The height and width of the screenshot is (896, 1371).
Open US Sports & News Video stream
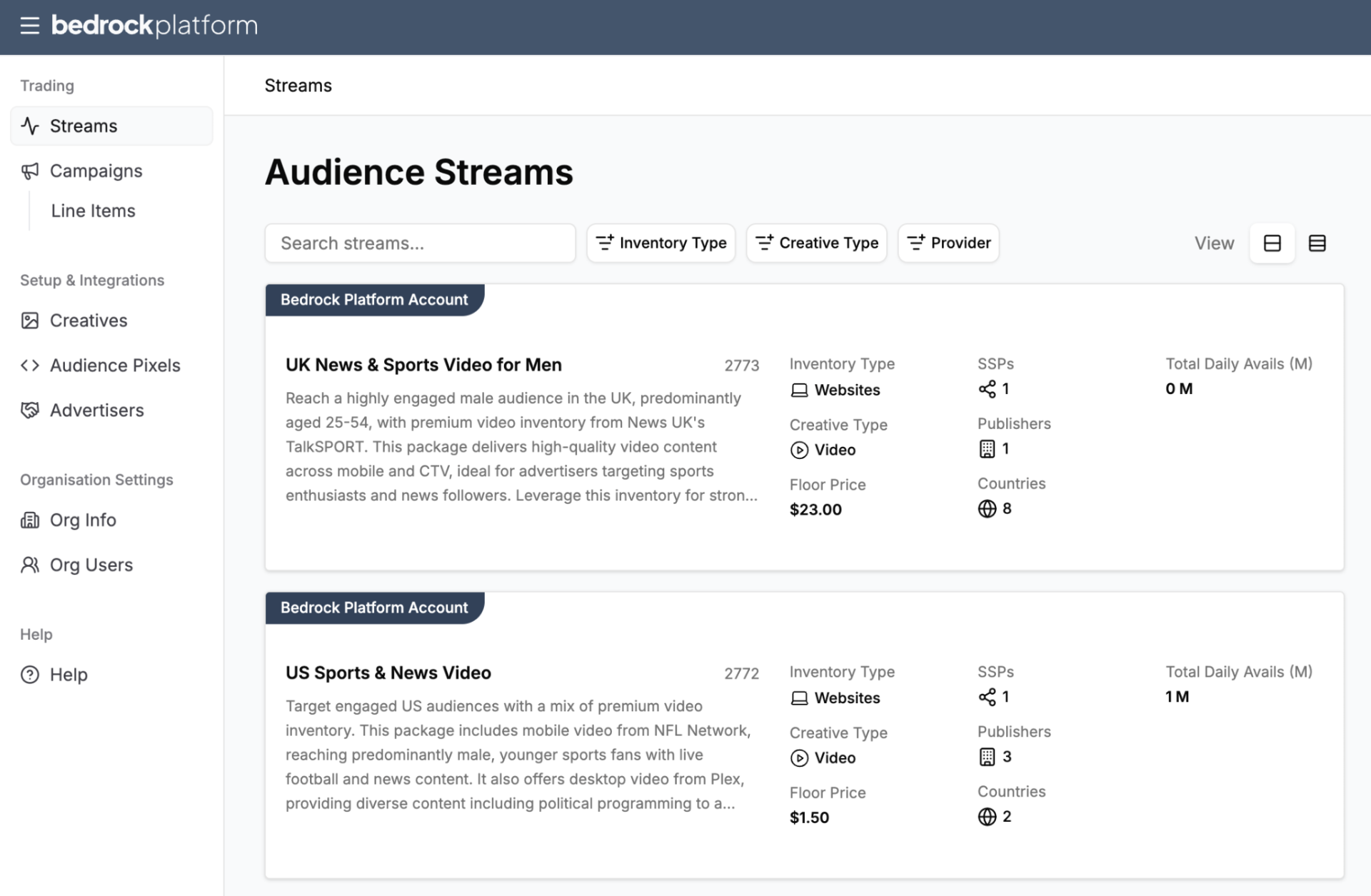[x=388, y=673]
